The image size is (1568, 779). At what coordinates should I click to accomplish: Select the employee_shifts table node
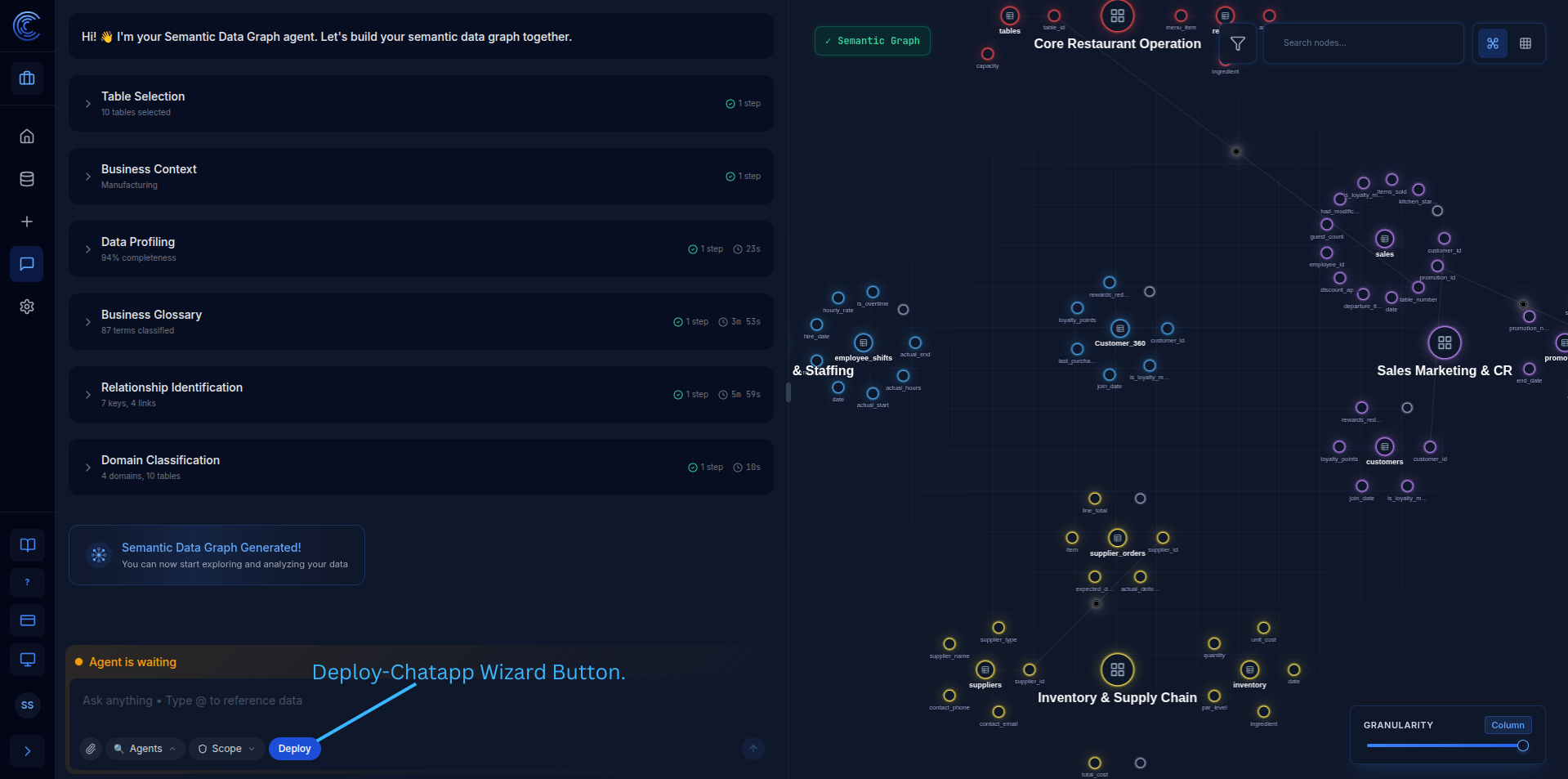click(864, 343)
